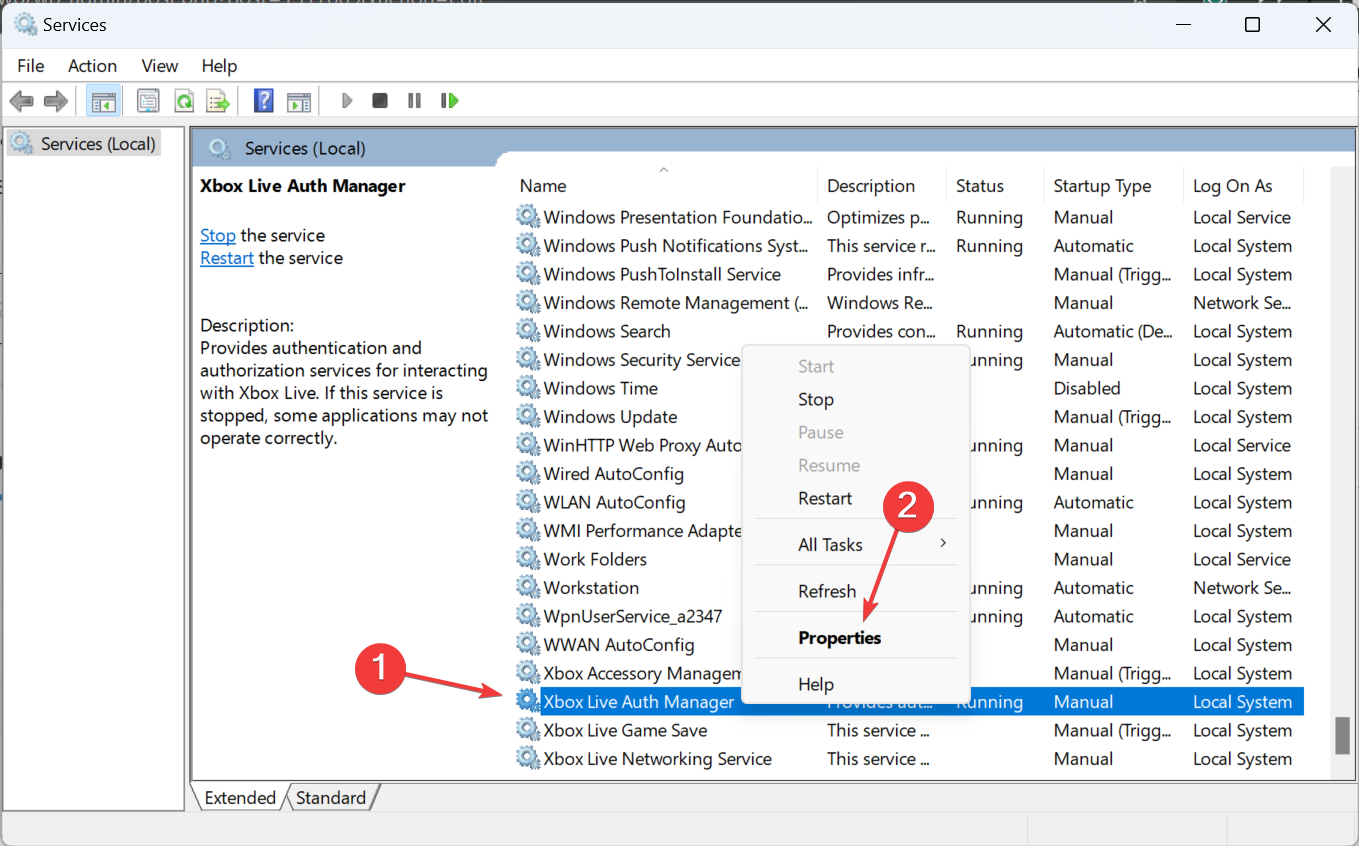Click the Pause Service toolbar icon

[x=414, y=101]
